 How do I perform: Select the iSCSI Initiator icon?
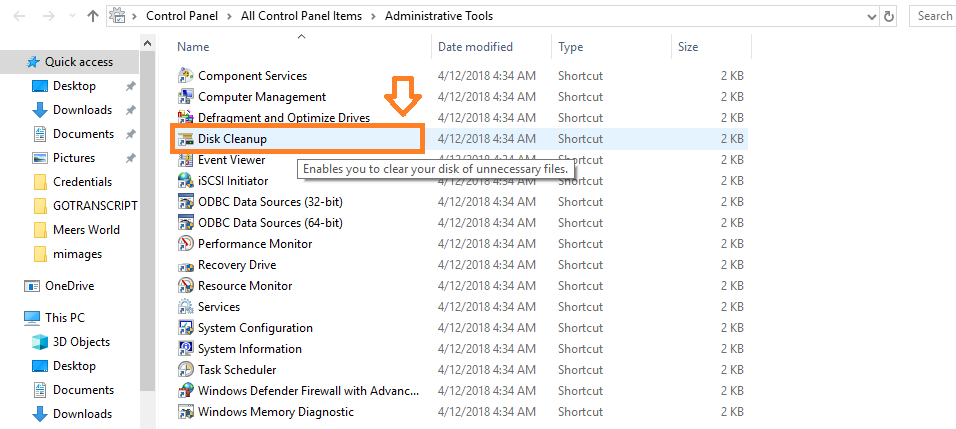185,181
